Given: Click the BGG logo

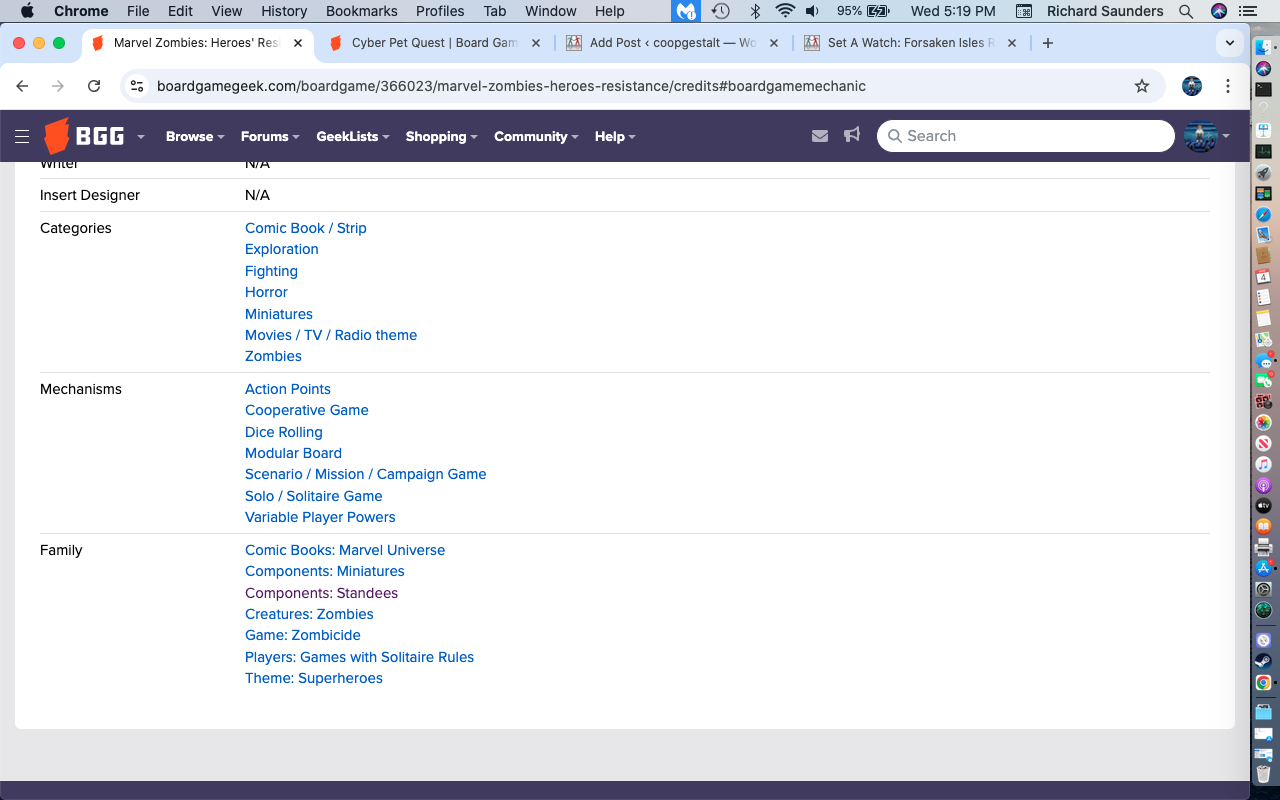Looking at the screenshot, I should point(85,137).
